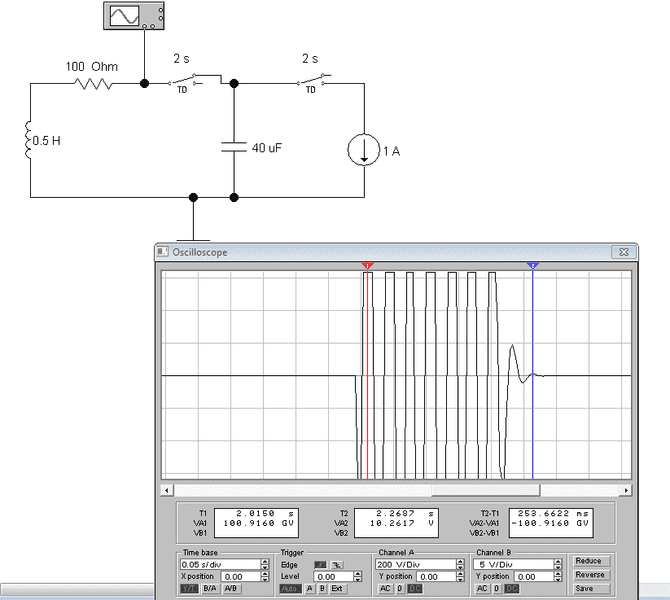Viewport: 670px width, 600px height.
Task: Click the blue T2 cursor marker
Action: 533,267
